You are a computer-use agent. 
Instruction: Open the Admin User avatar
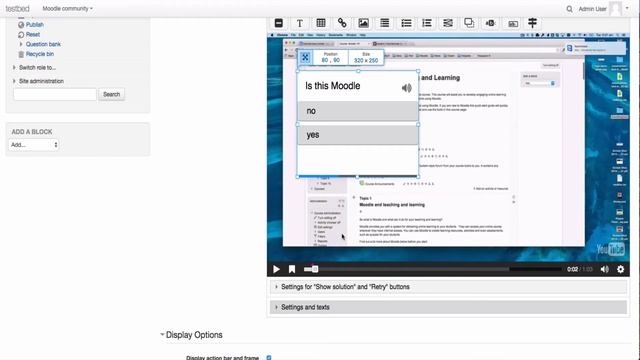[616, 9]
